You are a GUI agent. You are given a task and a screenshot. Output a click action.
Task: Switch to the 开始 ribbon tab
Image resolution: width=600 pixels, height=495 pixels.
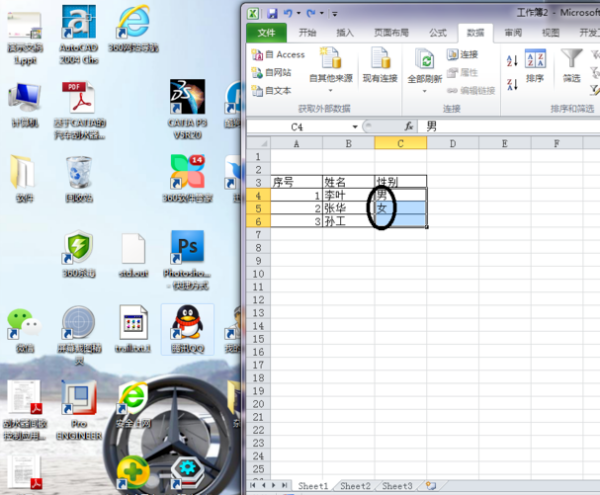click(307, 33)
